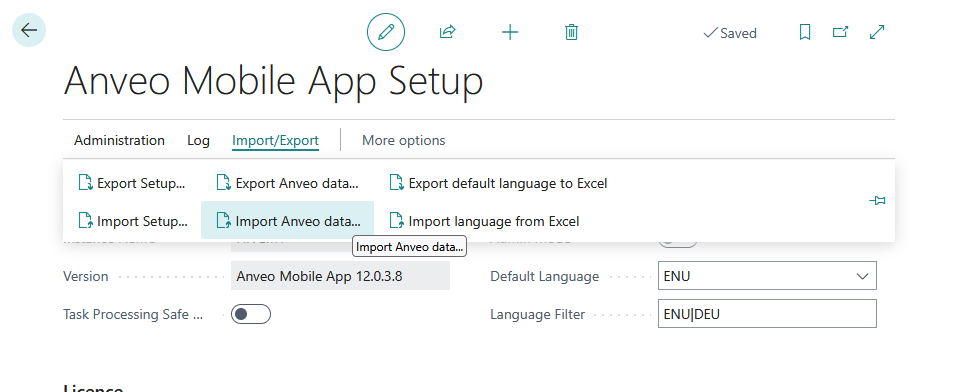Click the pencil edit icon

(x=386, y=32)
